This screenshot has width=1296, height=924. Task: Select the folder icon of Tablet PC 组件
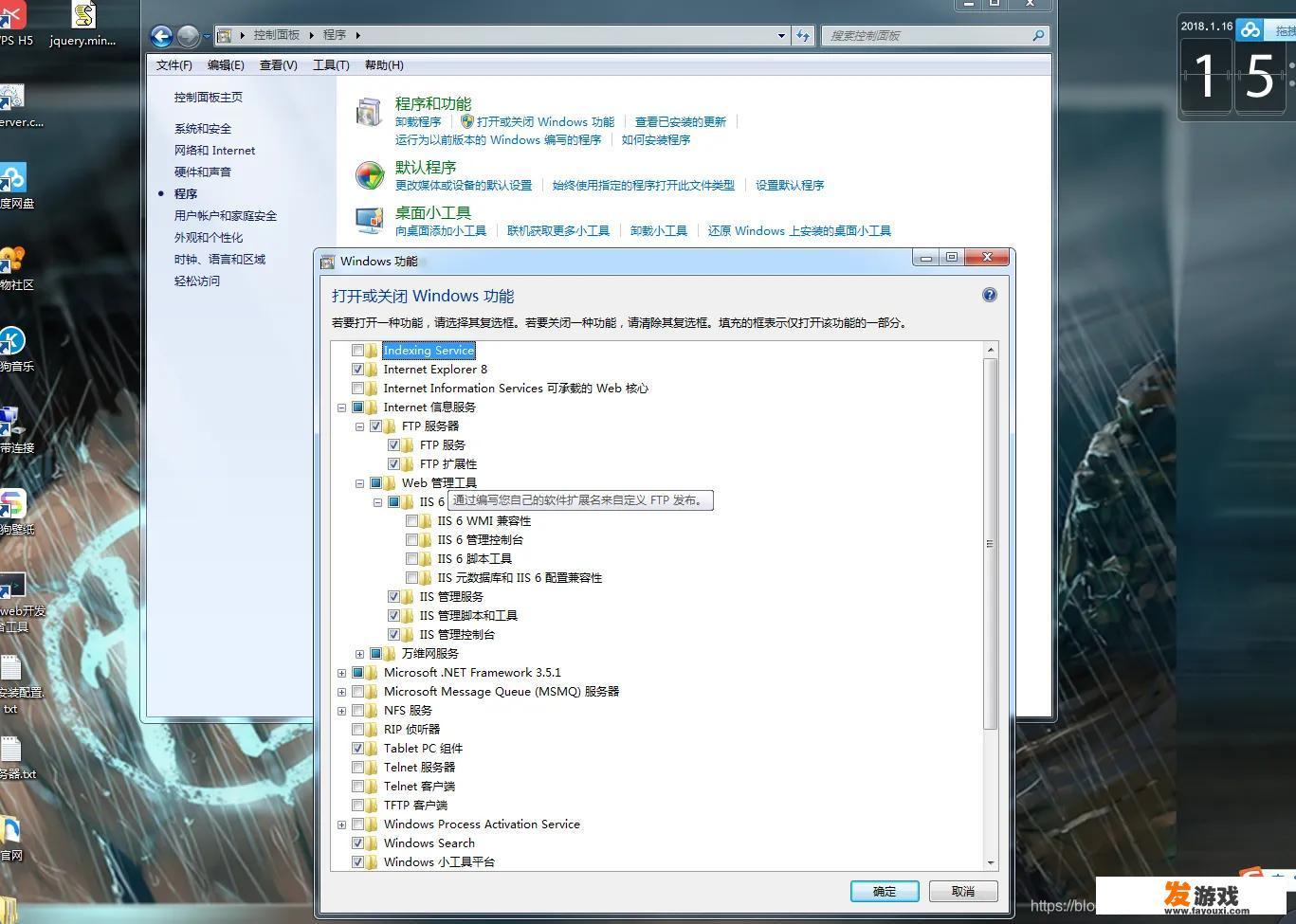point(373,749)
